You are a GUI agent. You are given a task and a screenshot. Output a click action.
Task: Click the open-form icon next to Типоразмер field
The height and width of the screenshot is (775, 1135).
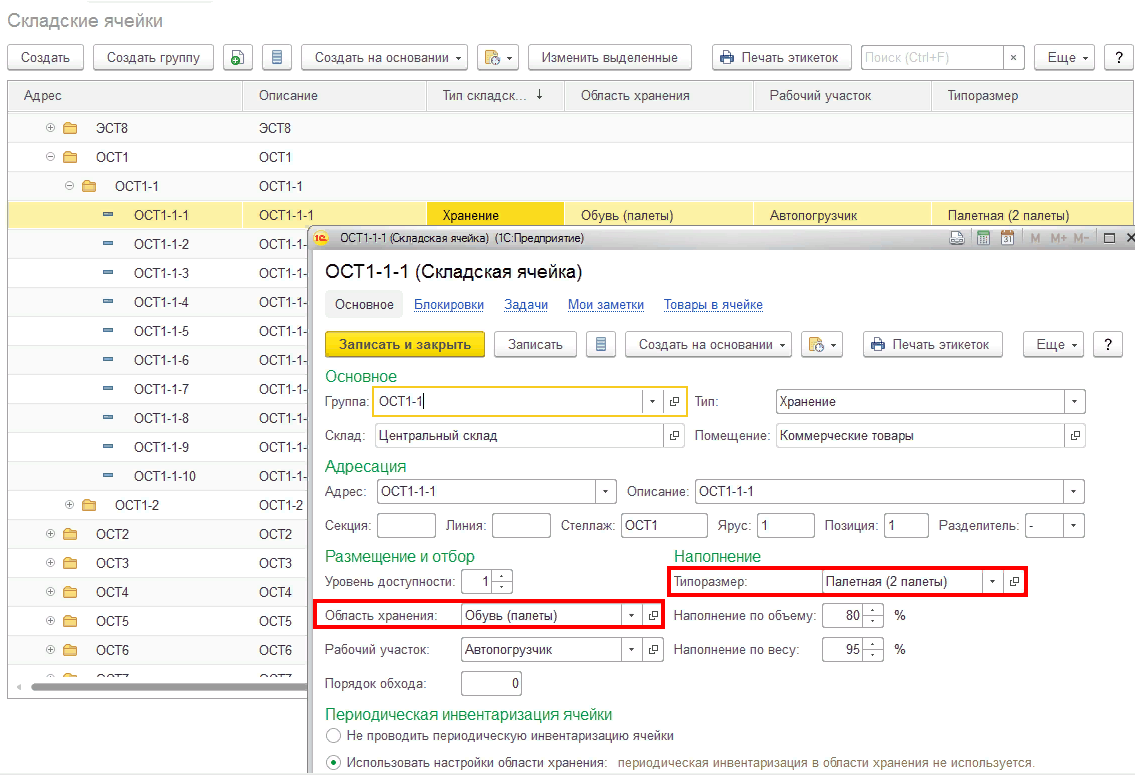tap(1014, 582)
